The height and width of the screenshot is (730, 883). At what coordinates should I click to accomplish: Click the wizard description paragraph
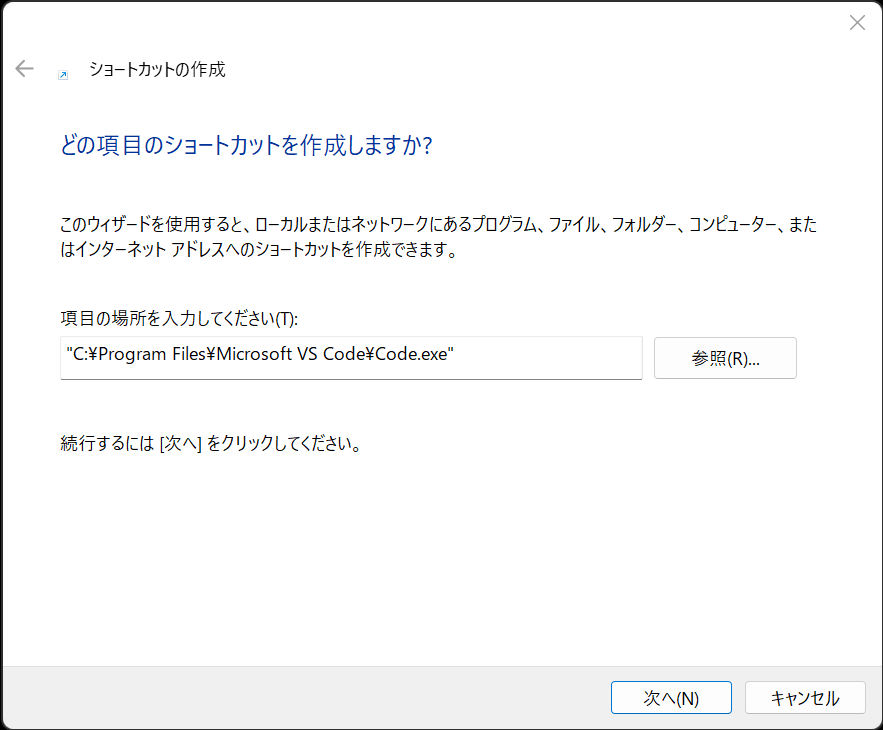pyautogui.click(x=438, y=237)
